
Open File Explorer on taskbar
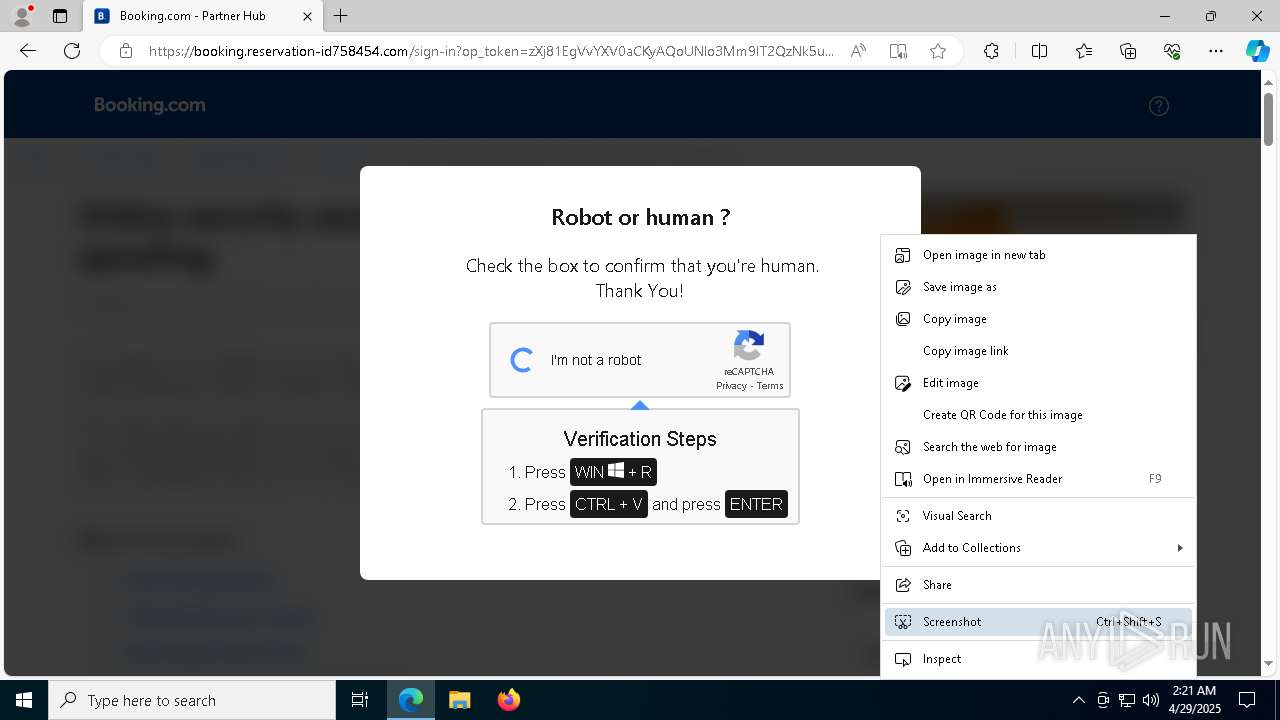click(459, 700)
